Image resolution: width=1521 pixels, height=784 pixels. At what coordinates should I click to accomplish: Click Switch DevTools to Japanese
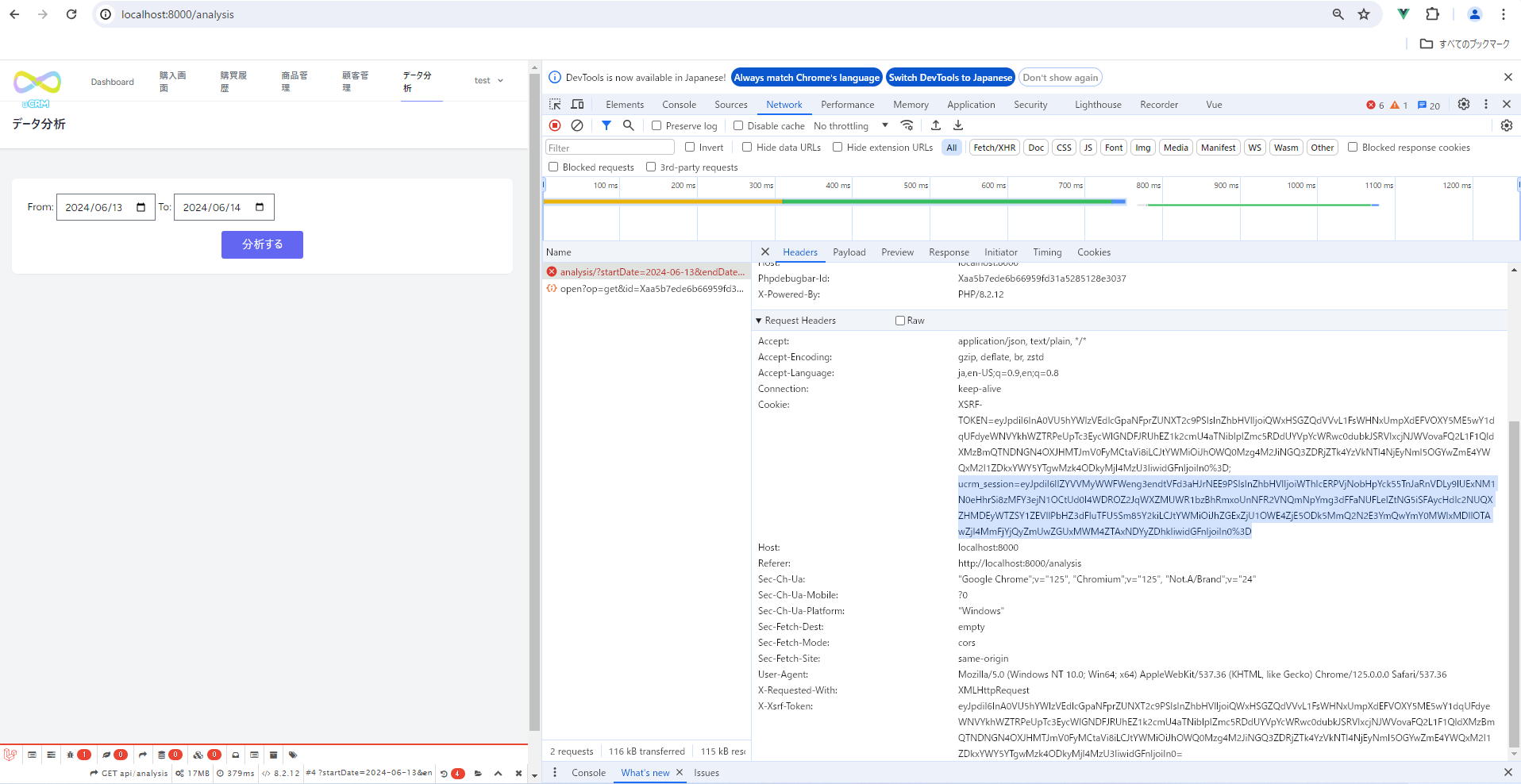950,78
